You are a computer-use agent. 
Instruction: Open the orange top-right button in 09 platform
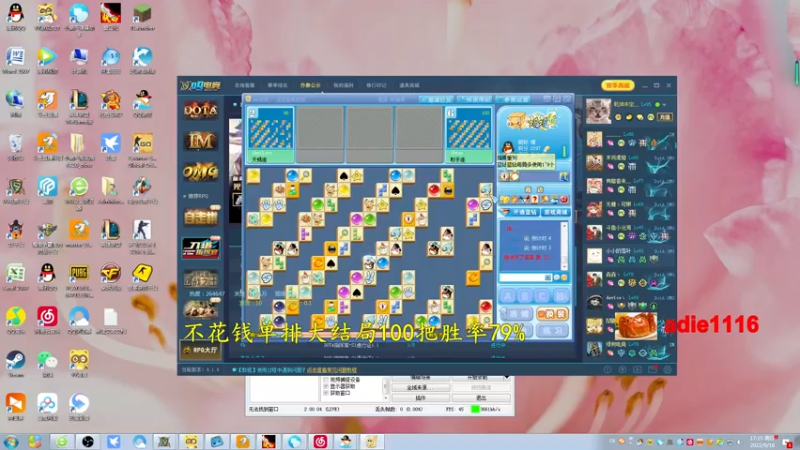tap(618, 85)
